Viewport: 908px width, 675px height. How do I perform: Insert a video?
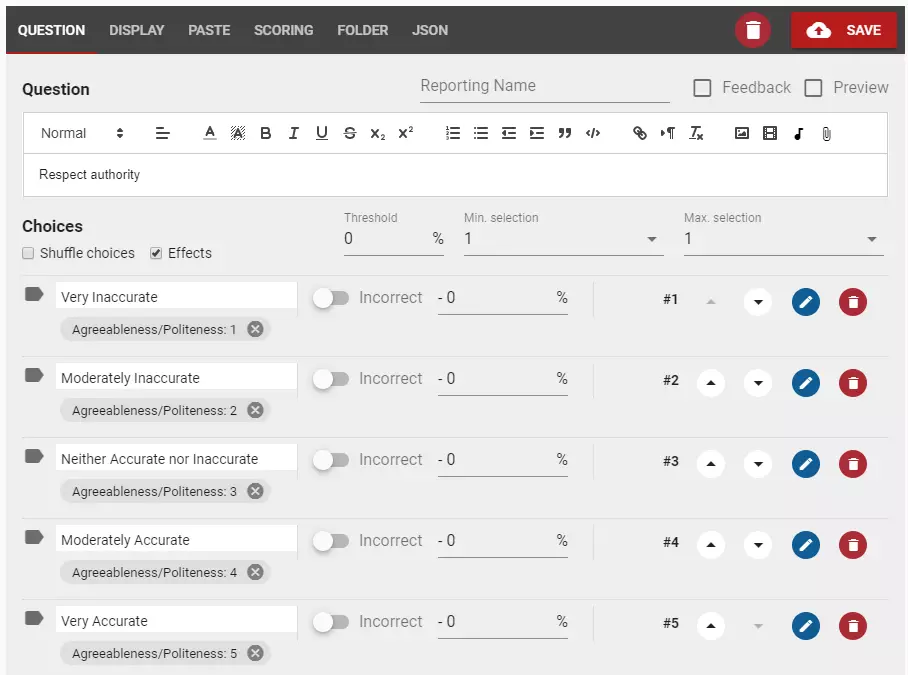pos(770,133)
